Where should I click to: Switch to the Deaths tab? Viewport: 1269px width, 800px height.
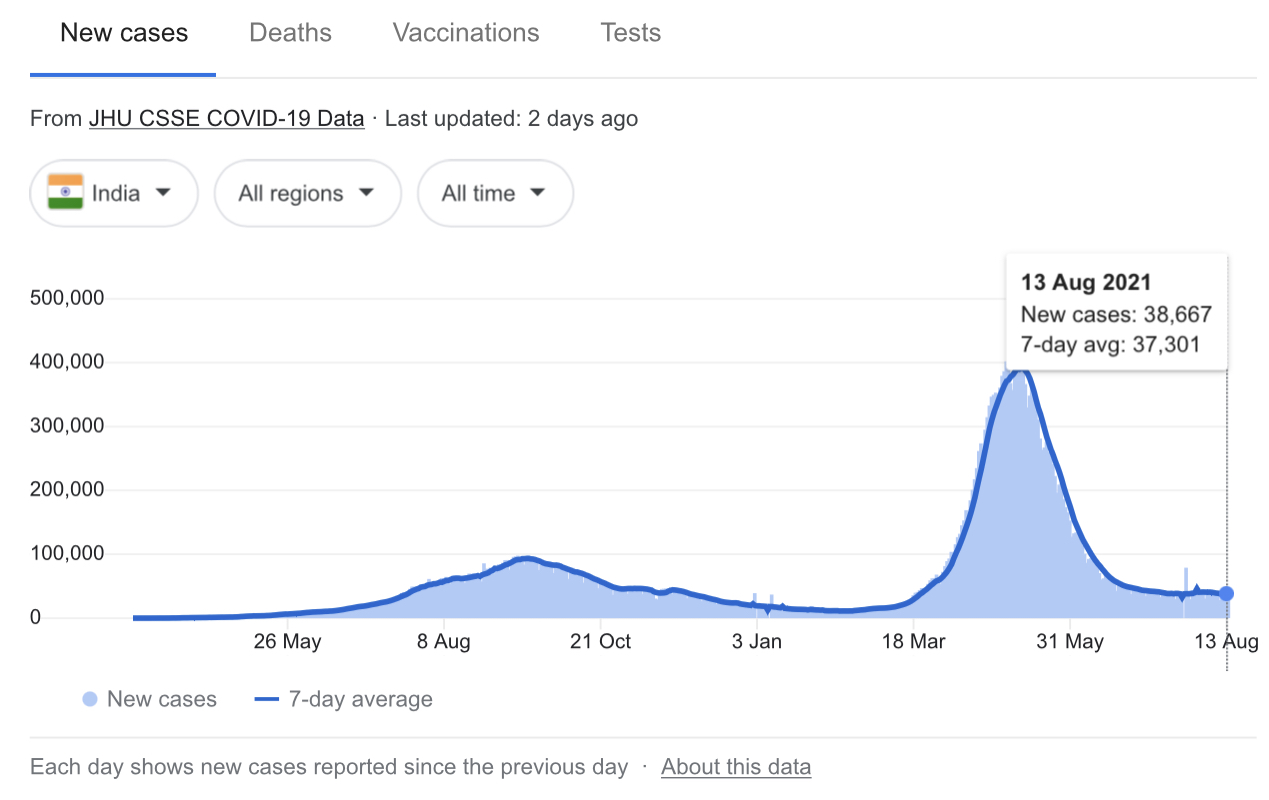point(290,33)
